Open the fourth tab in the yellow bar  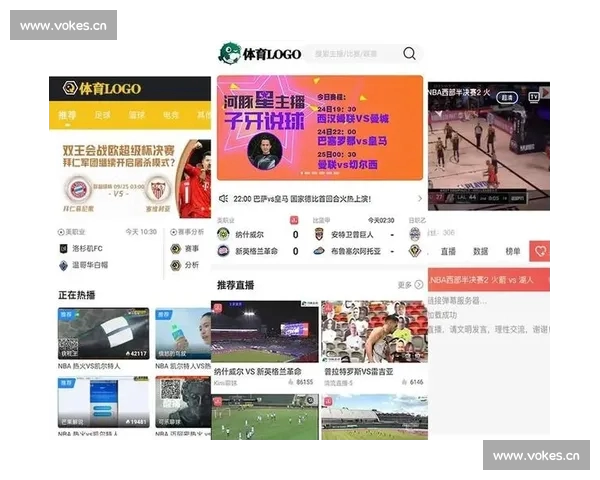click(x=171, y=115)
